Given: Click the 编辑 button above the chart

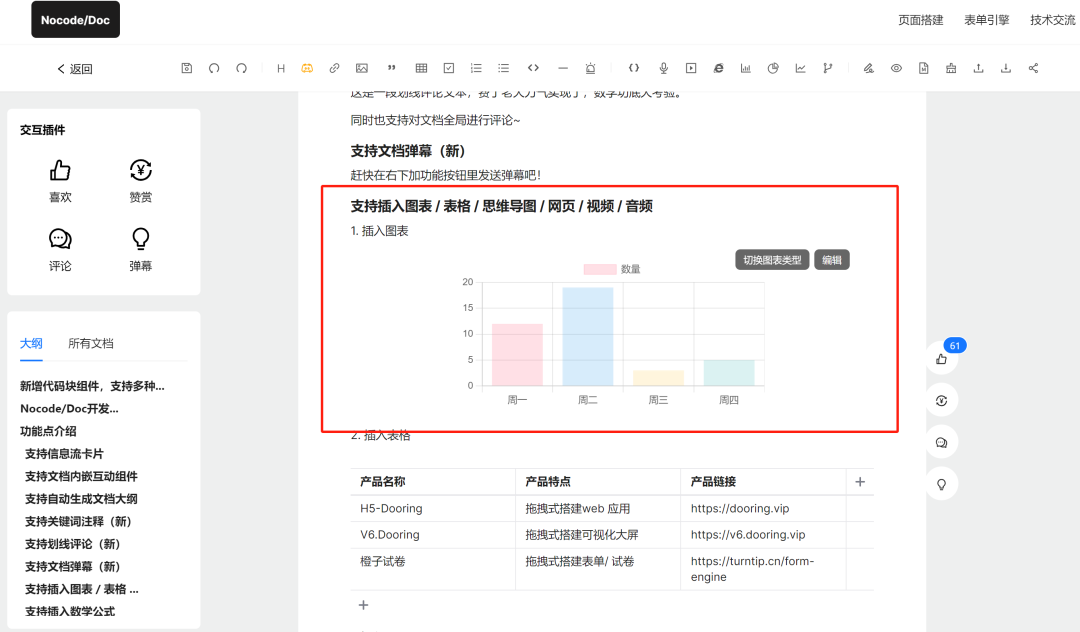Looking at the screenshot, I should click(831, 260).
